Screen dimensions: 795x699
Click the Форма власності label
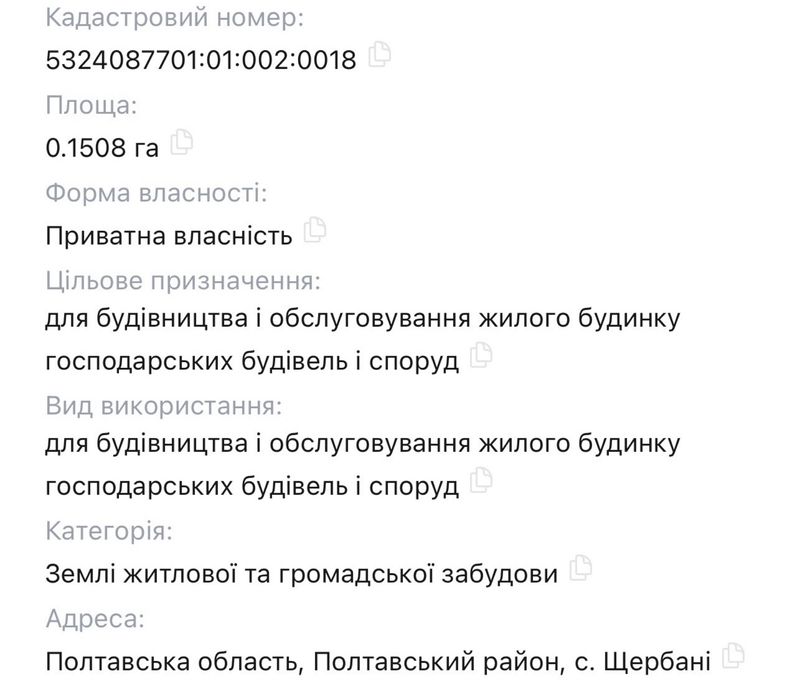click(x=155, y=191)
